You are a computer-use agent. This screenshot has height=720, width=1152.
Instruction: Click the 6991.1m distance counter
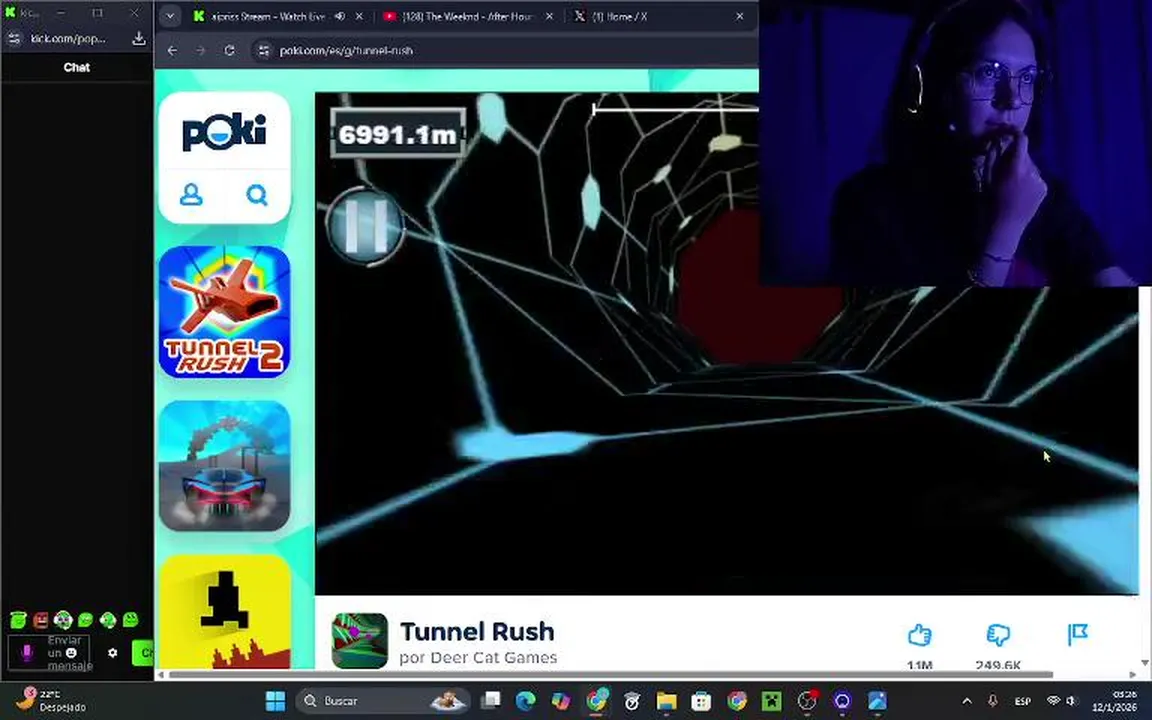(x=397, y=134)
